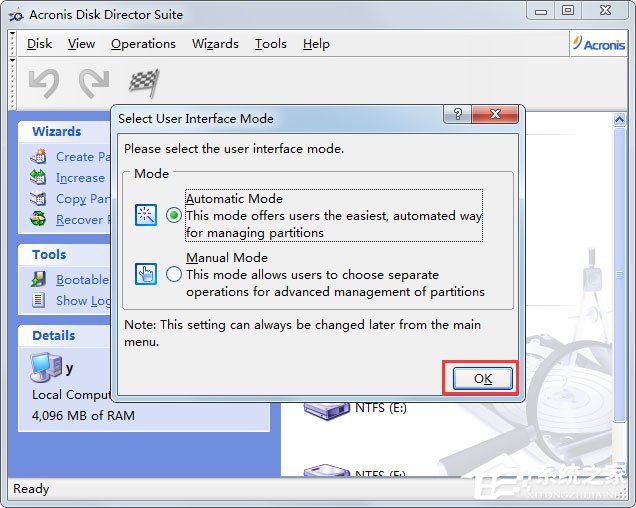Select the Automatic Mode radio button

click(174, 215)
